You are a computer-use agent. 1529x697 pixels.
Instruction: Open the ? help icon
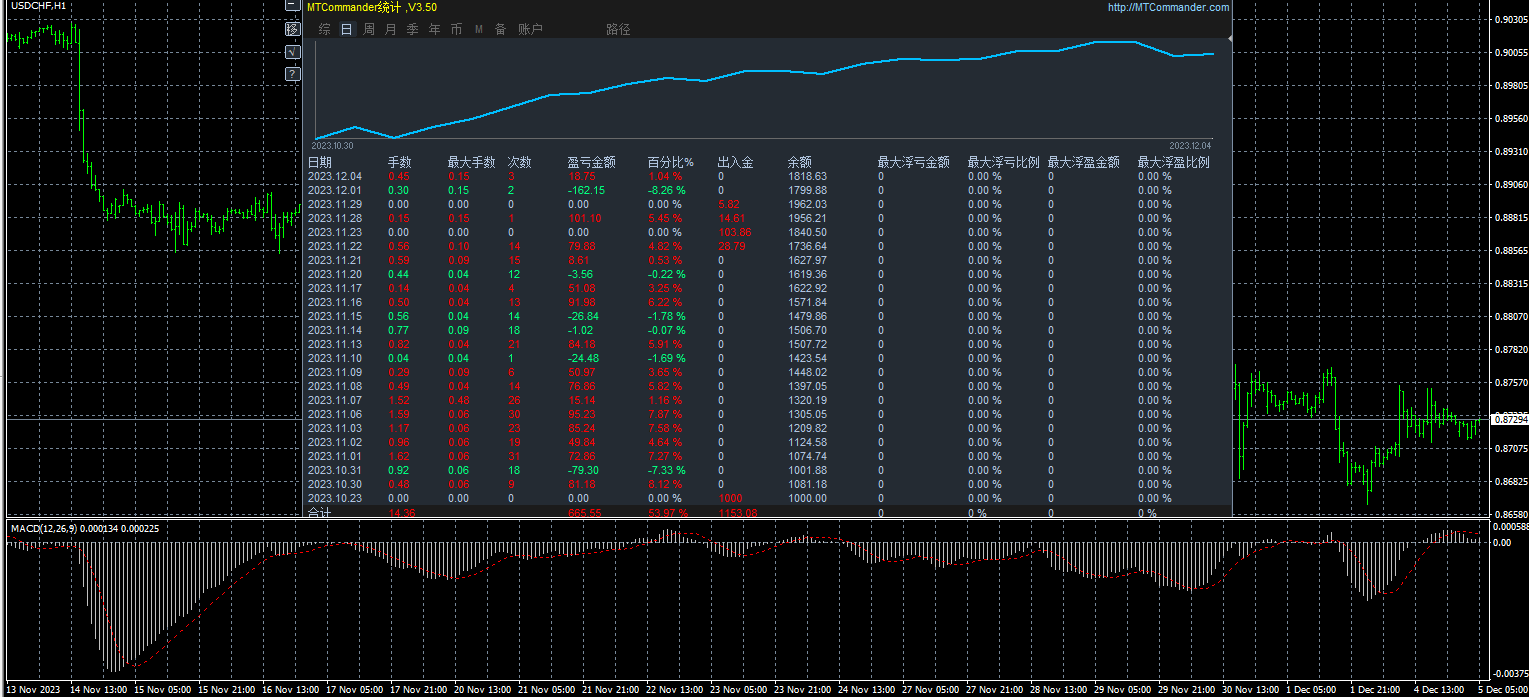tap(292, 74)
